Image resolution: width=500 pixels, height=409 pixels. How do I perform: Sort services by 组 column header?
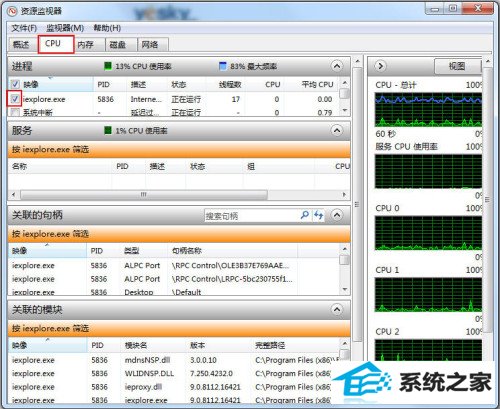(278, 166)
